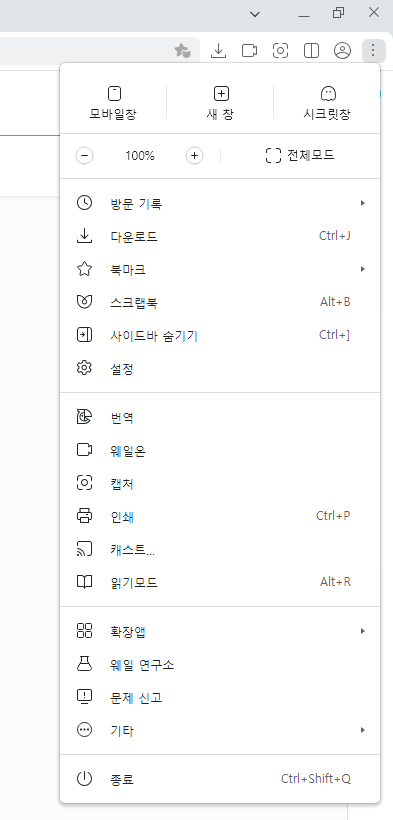Decrease zoom with the minus button

[85, 156]
